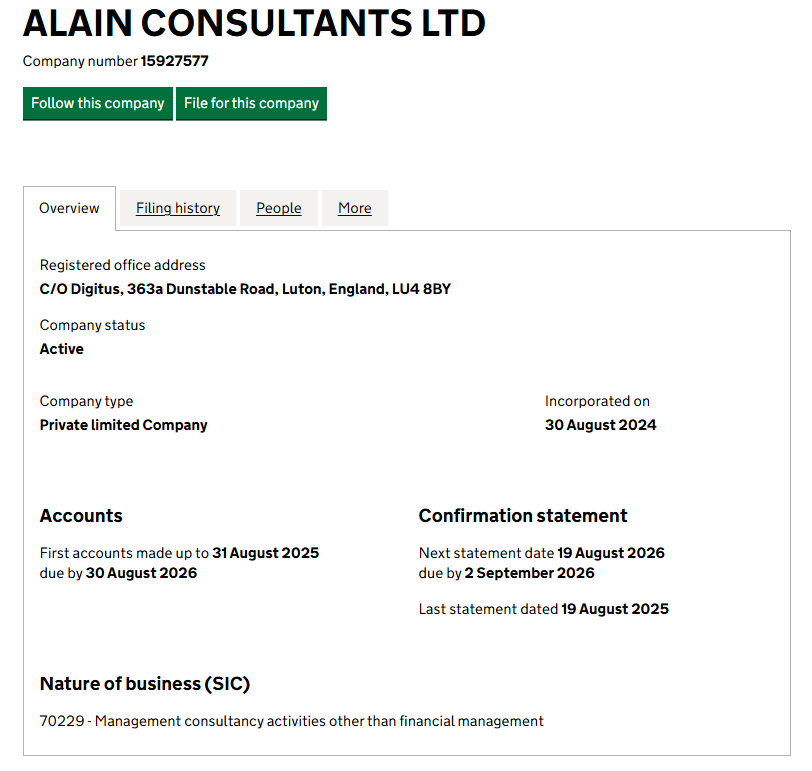Click the Accounts section heading

pos(81,516)
